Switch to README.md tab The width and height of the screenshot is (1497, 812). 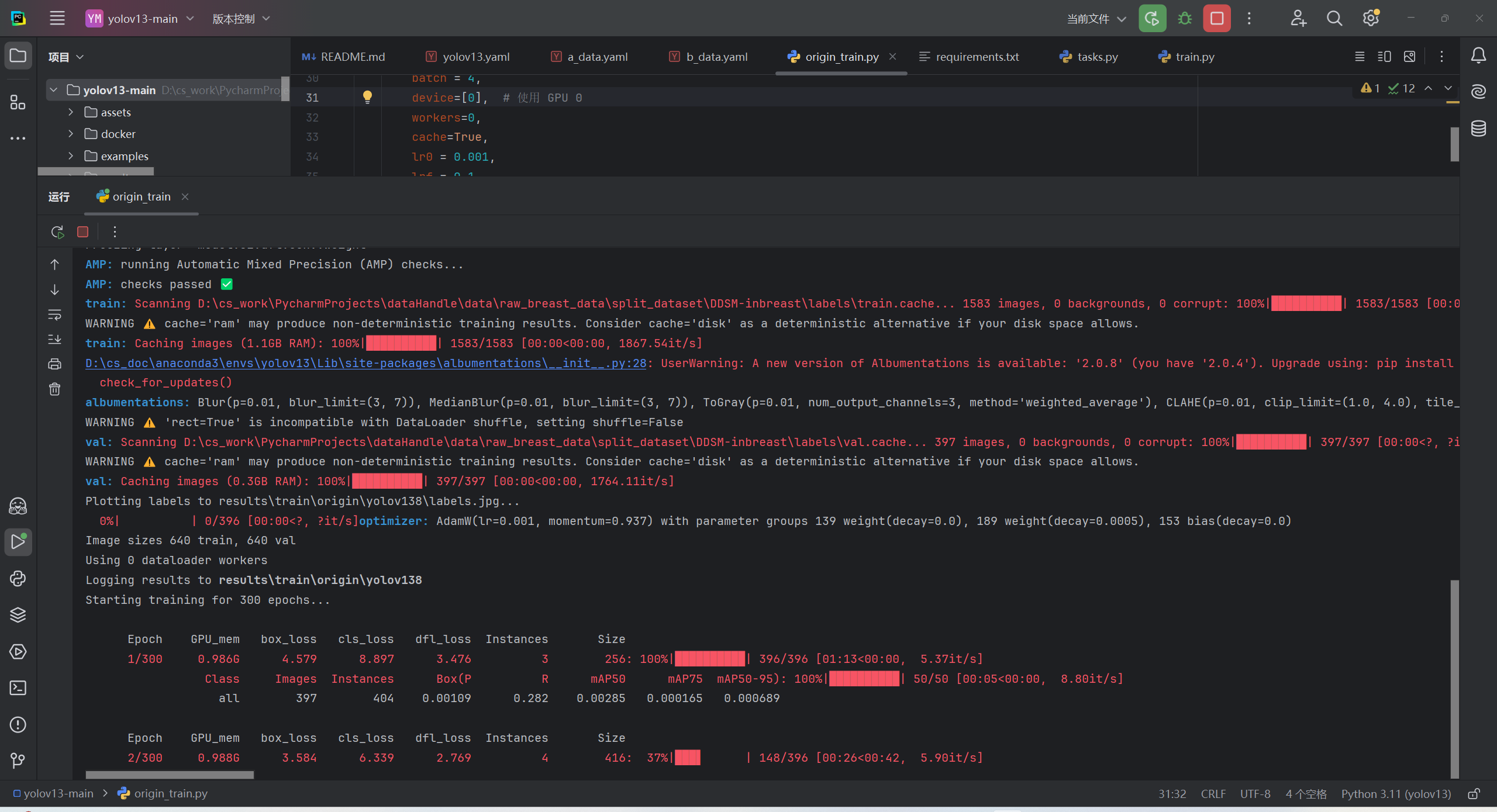344,57
